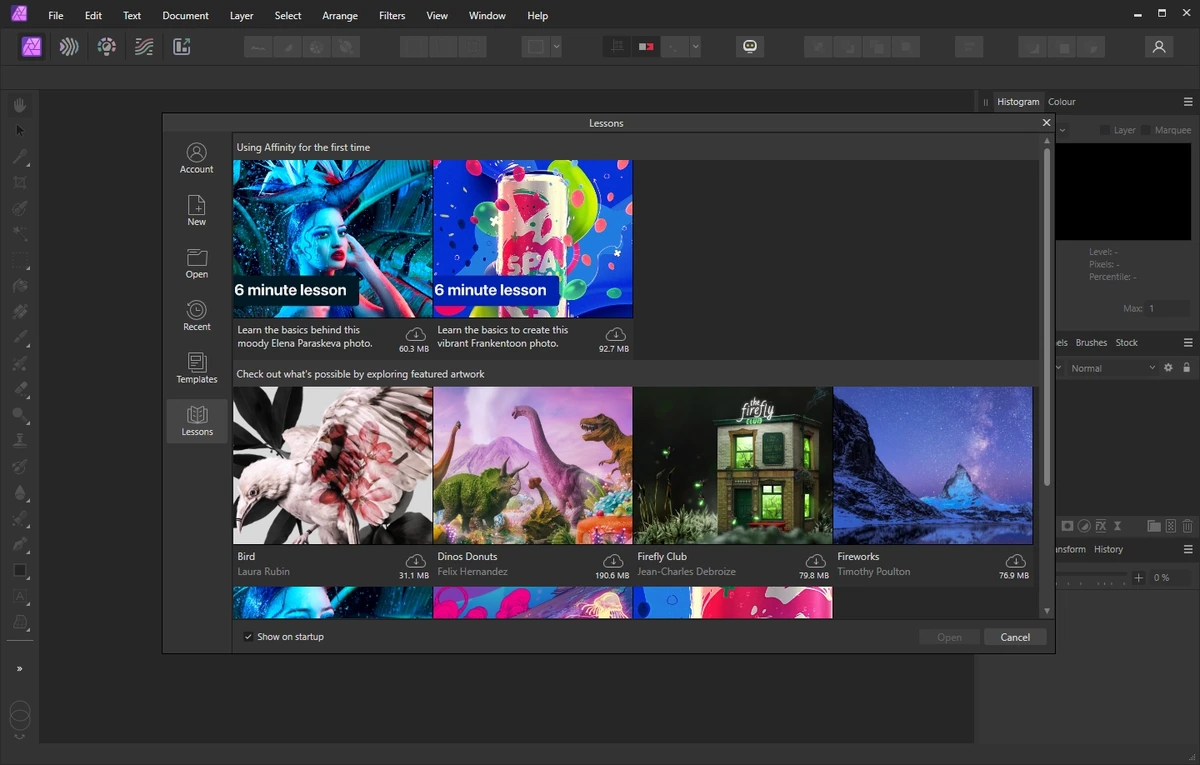Download the Bird artwork (31.1 MB)
1200x765 pixels.
click(415, 561)
